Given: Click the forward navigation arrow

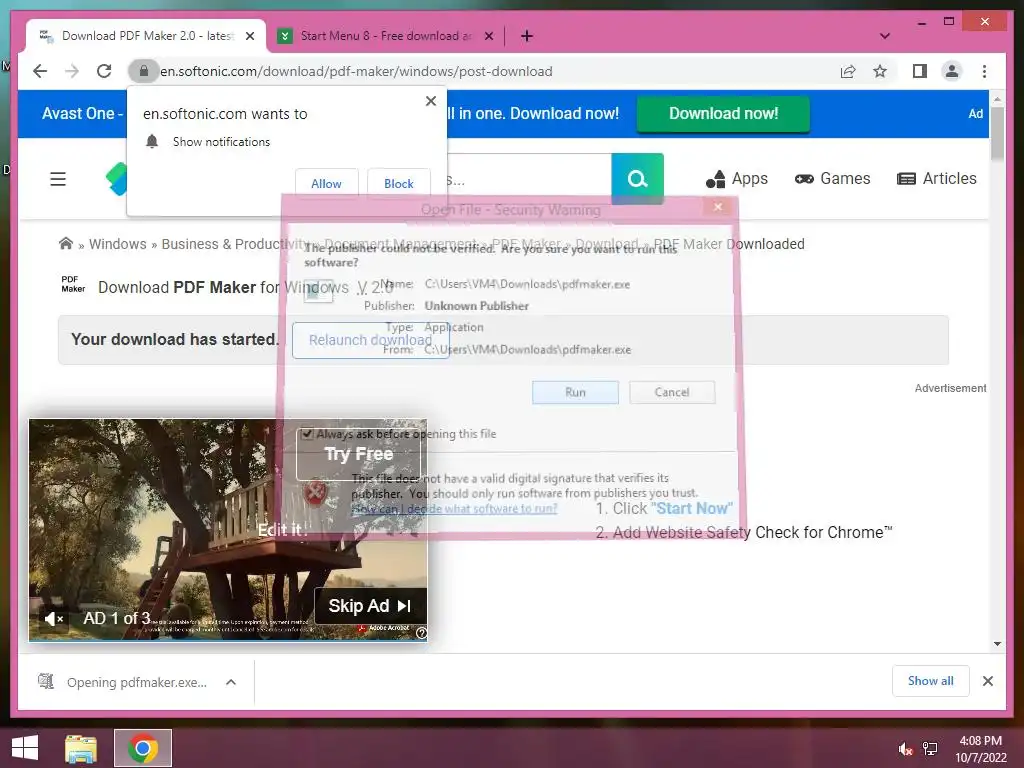Looking at the screenshot, I should (72, 71).
